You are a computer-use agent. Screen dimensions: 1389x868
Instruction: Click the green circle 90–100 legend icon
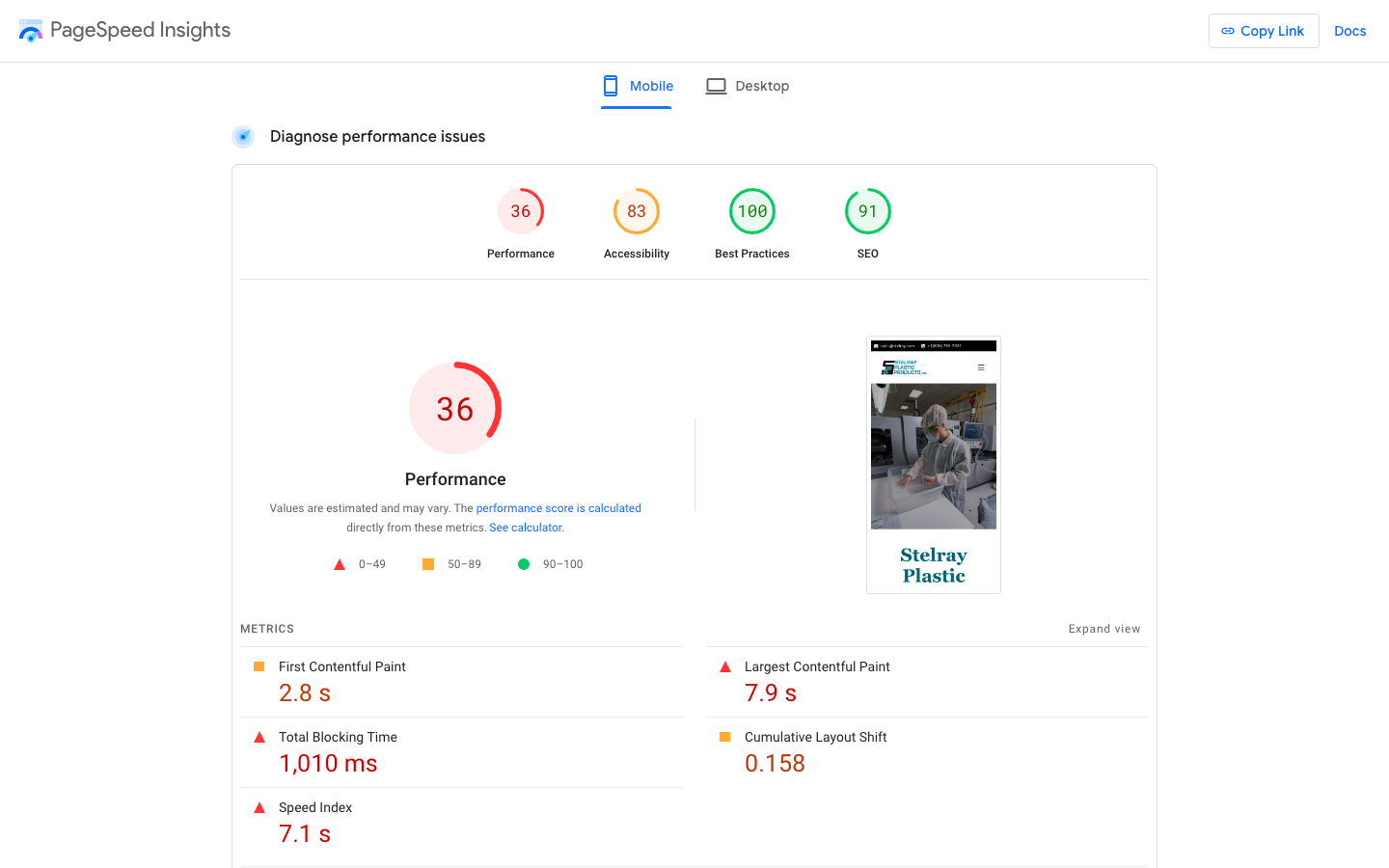coord(524,564)
